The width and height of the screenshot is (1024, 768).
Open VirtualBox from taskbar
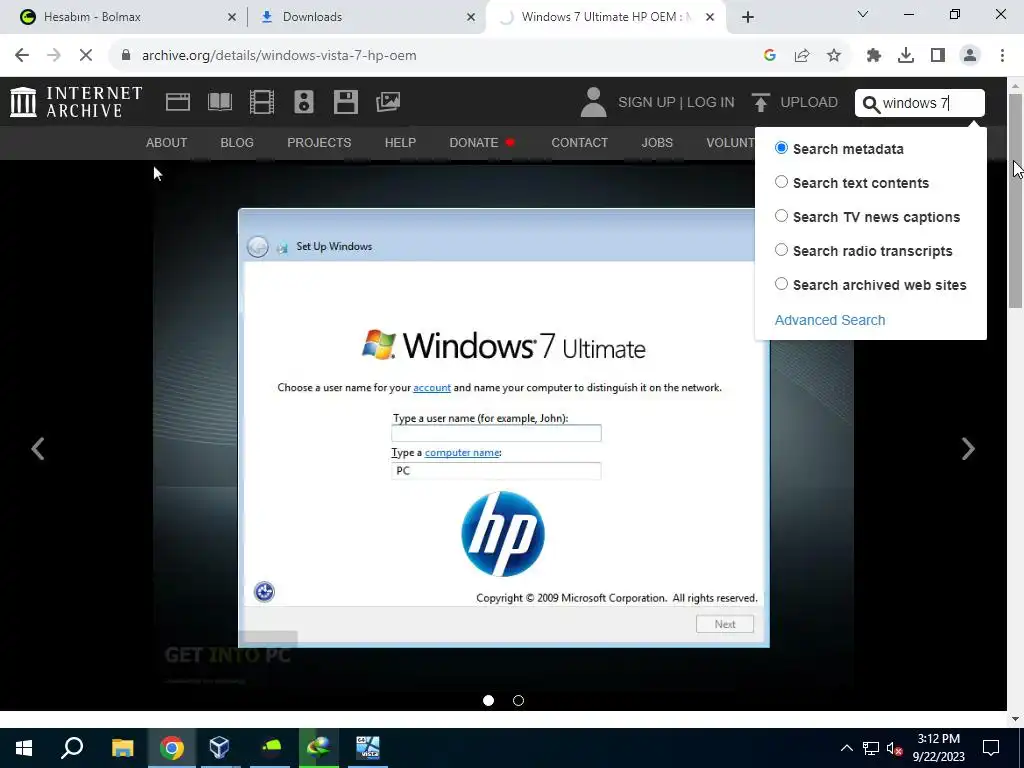pos(220,748)
